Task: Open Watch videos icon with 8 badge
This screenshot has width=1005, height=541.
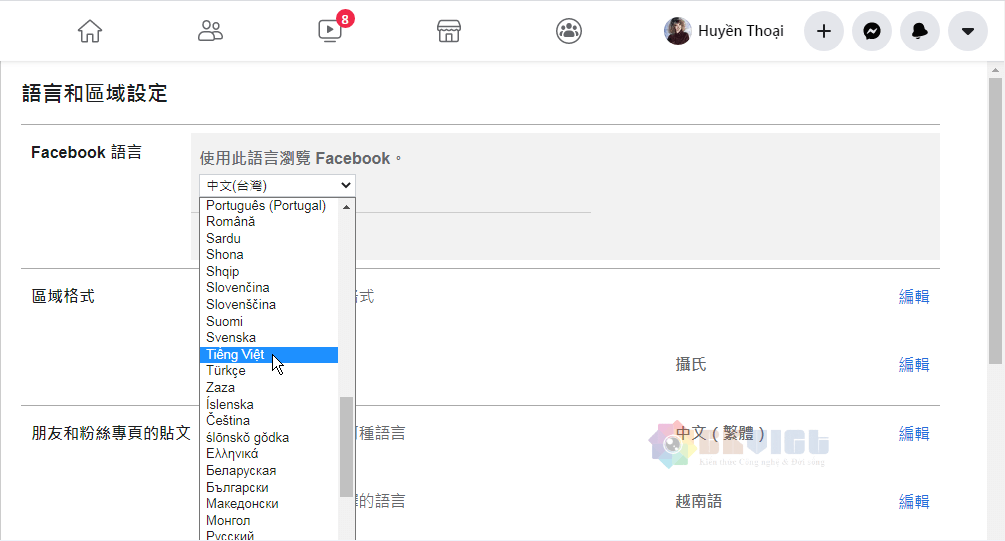Action: tap(331, 30)
